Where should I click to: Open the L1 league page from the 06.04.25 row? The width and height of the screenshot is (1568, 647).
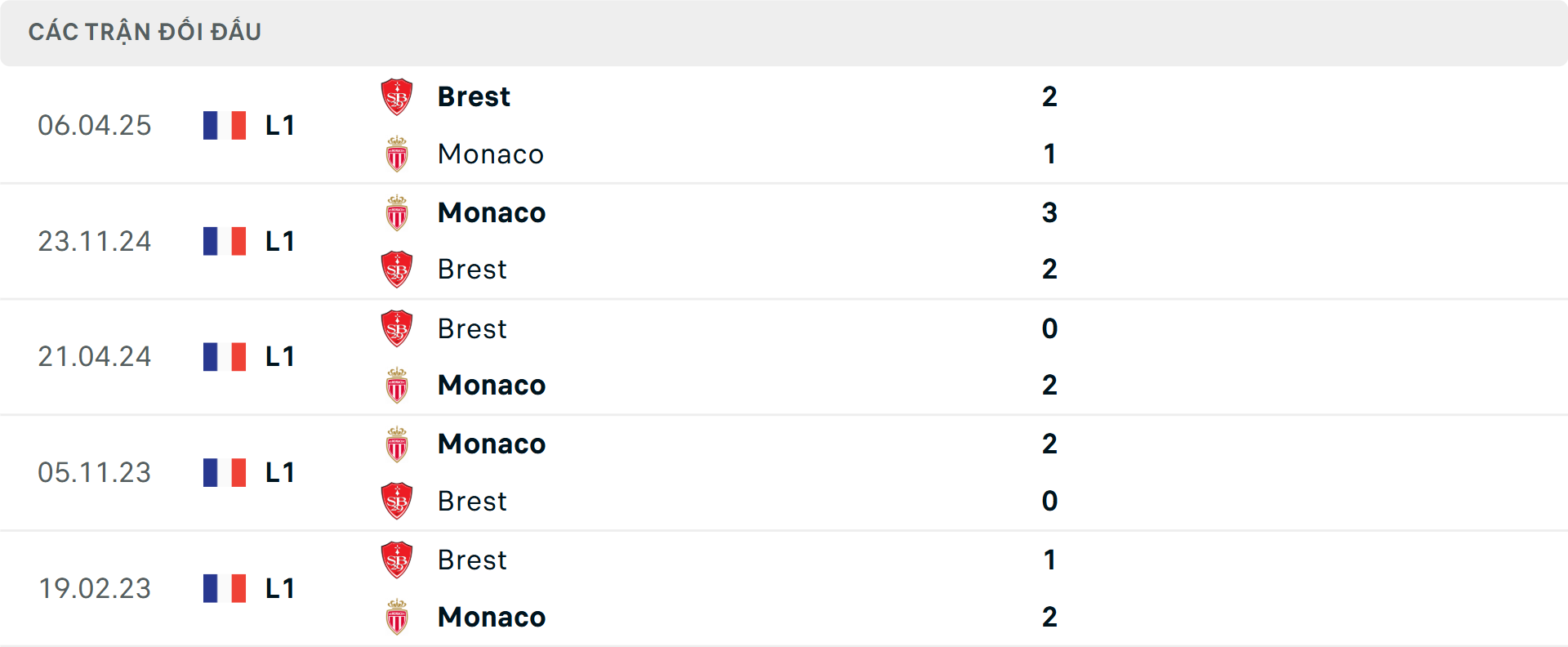278,124
